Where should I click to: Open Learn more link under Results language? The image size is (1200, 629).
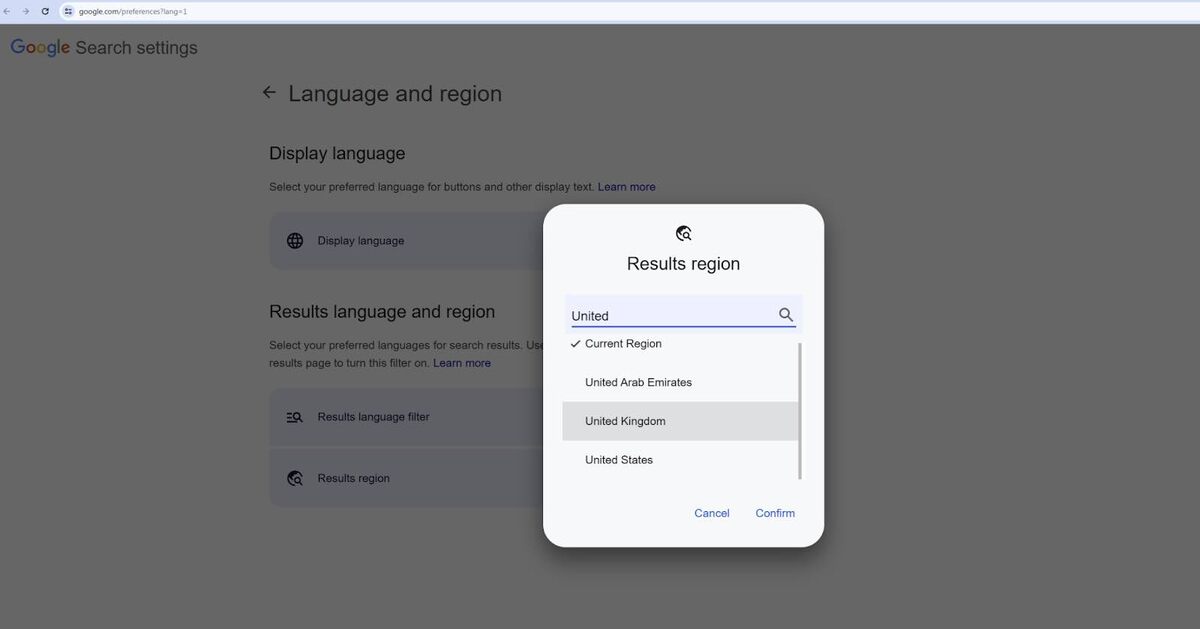click(x=462, y=363)
